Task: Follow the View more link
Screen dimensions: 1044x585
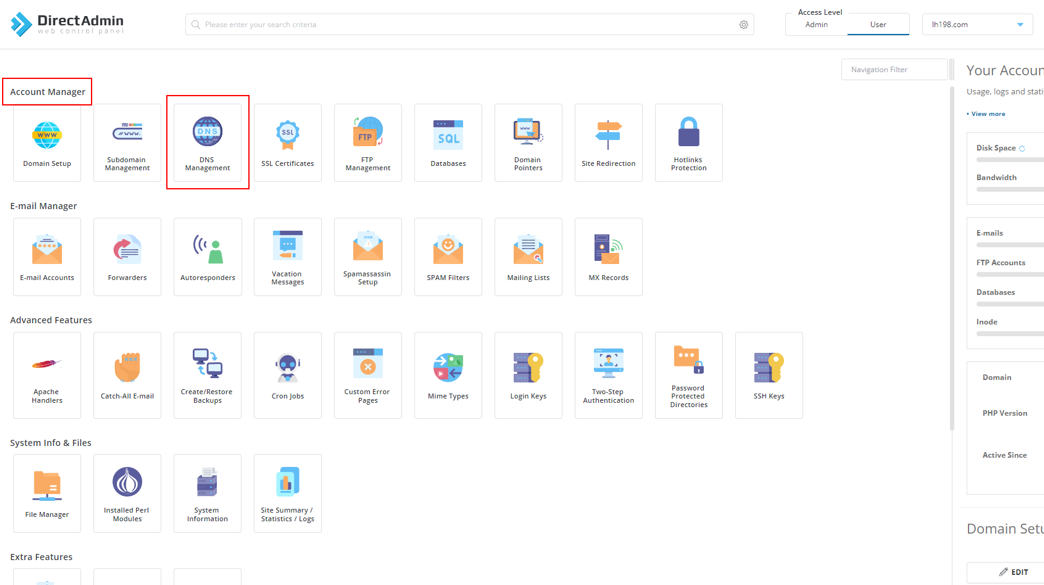Action: pyautogui.click(x=987, y=114)
